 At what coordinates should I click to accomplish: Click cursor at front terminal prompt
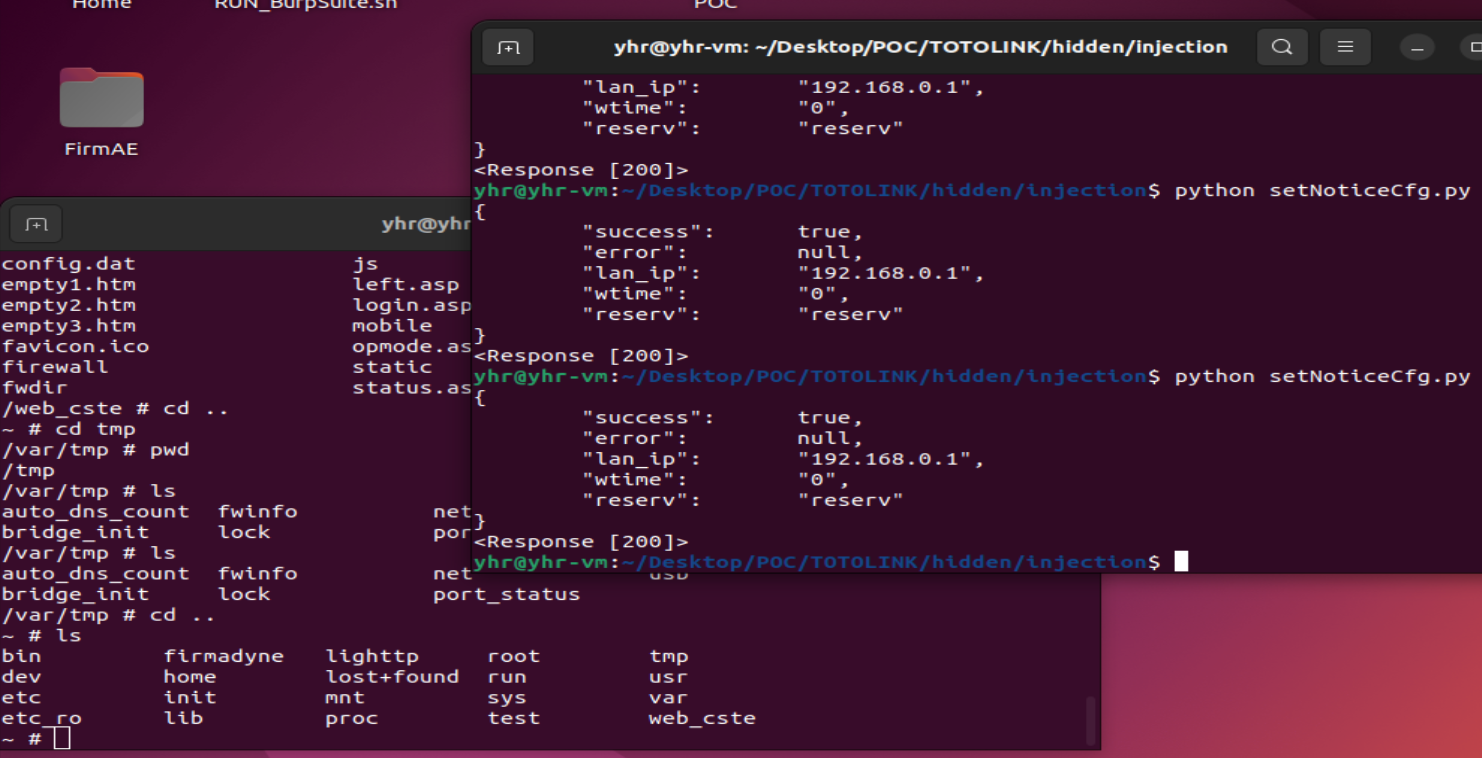tap(1181, 561)
